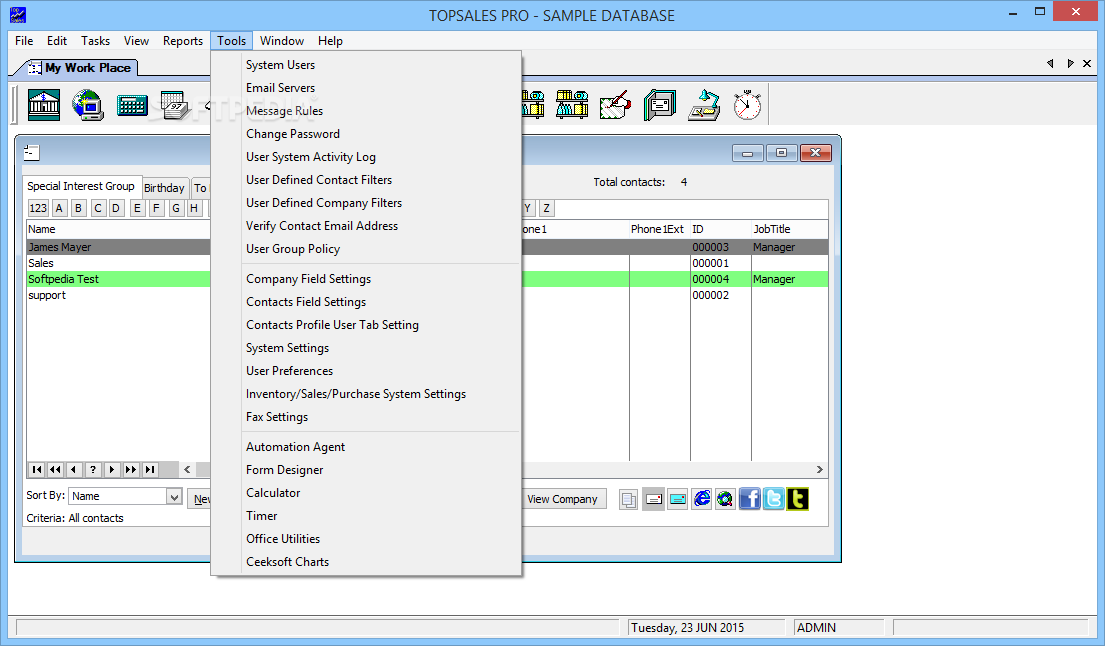Image resolution: width=1105 pixels, height=646 pixels.
Task: Click the rightmost bottle-shelf inventory toolbar icon
Action: (572, 104)
